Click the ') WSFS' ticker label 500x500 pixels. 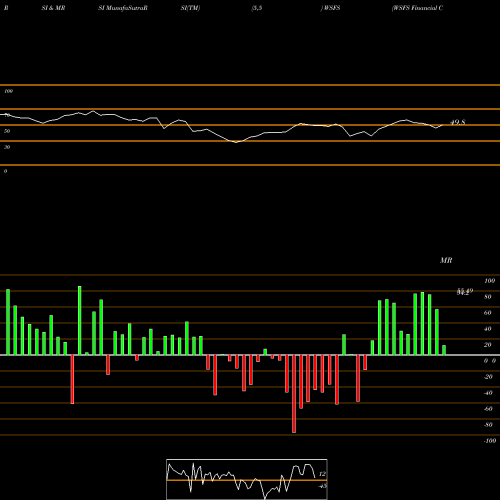pos(330,8)
